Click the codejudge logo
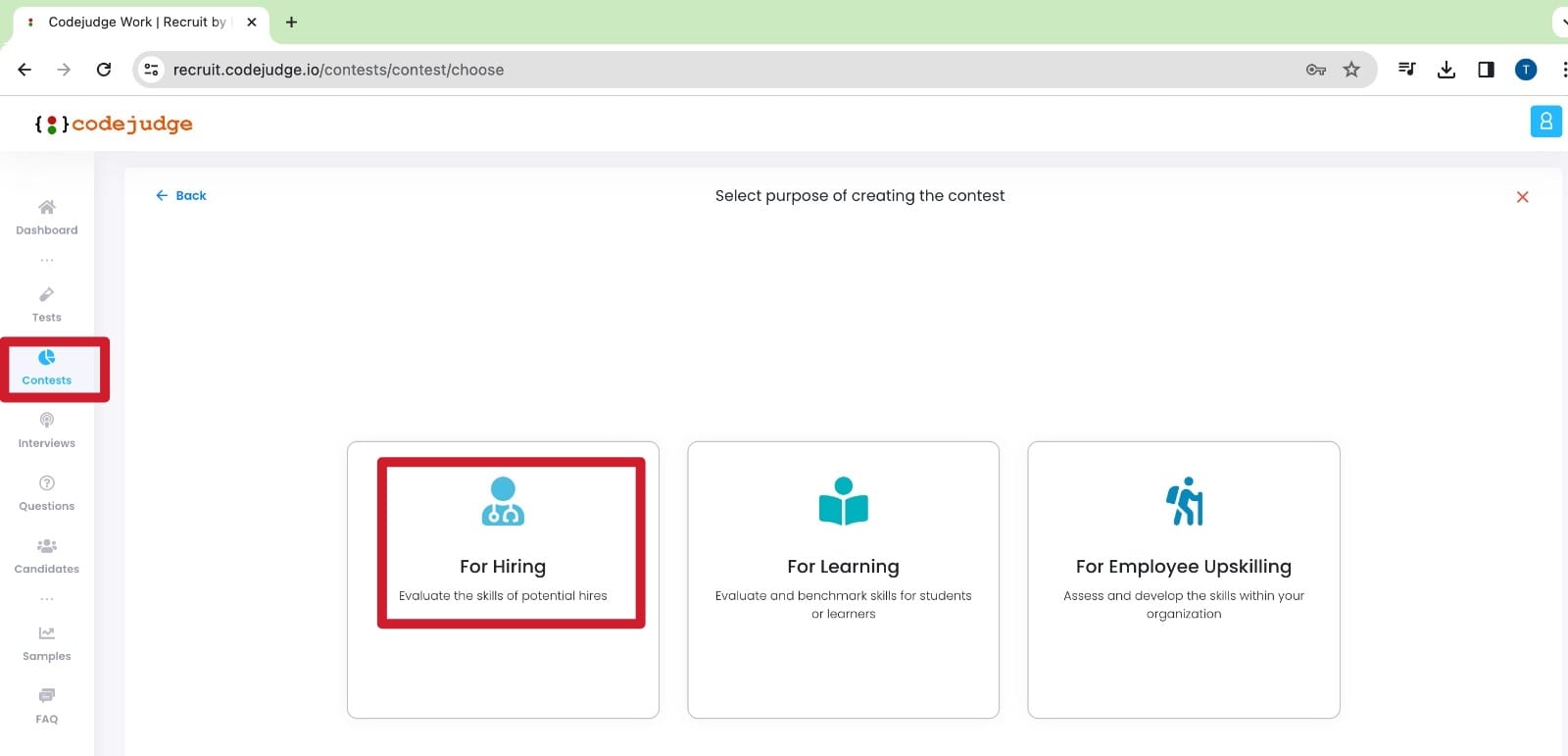Viewport: 1568px width, 756px height. [114, 124]
